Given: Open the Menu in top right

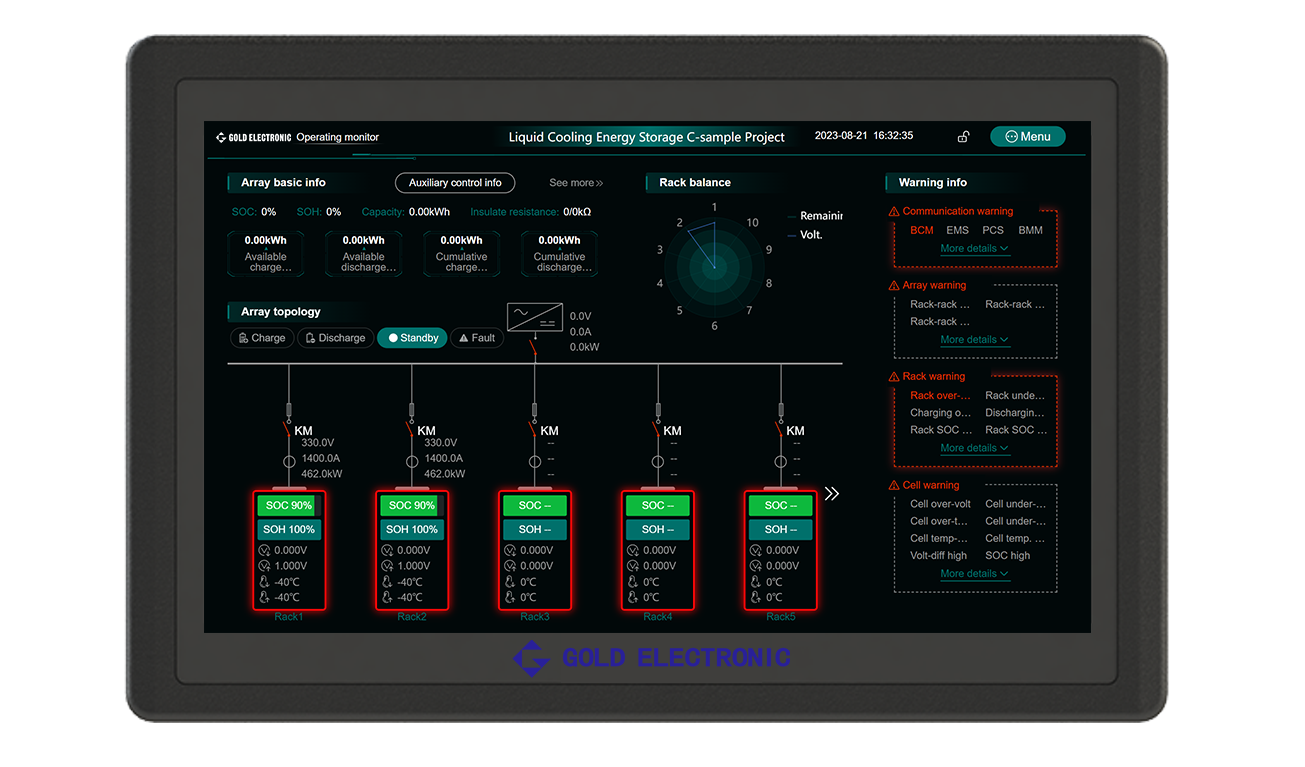Looking at the screenshot, I should pos(1027,137).
